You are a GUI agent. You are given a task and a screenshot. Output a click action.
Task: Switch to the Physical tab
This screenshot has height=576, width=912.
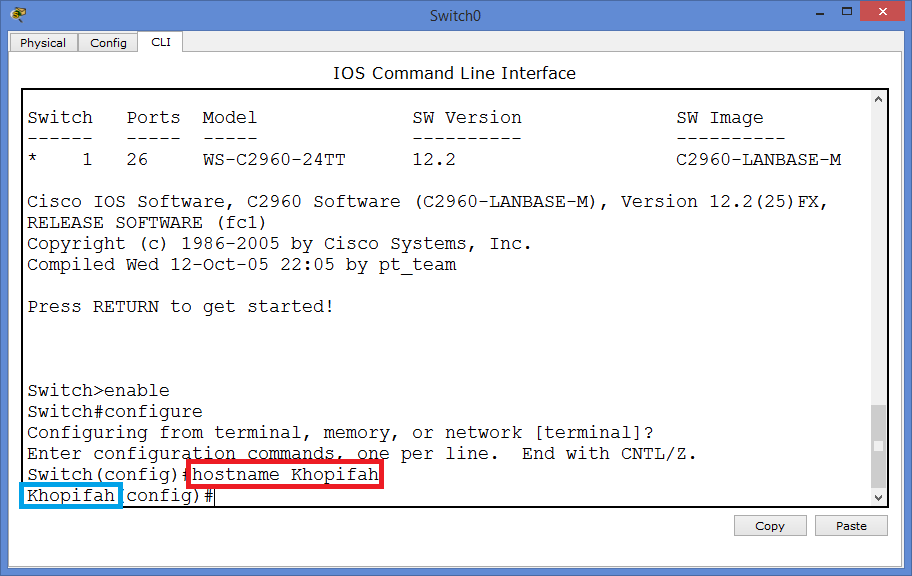coord(43,43)
